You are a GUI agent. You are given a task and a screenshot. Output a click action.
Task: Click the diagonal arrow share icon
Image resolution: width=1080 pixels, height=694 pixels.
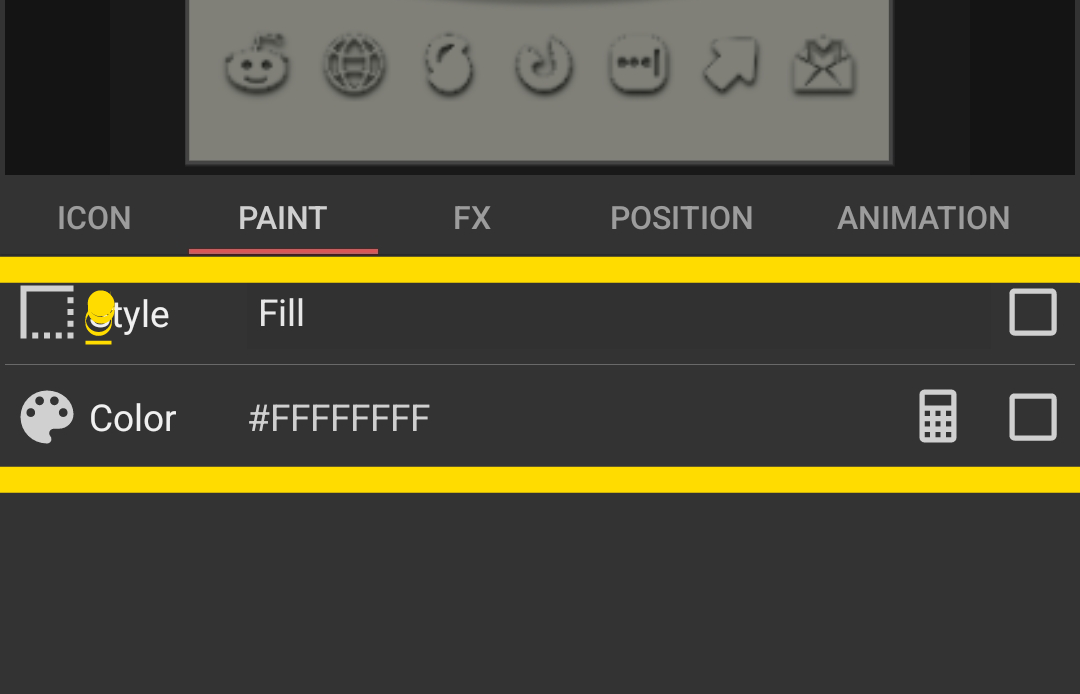click(x=731, y=64)
